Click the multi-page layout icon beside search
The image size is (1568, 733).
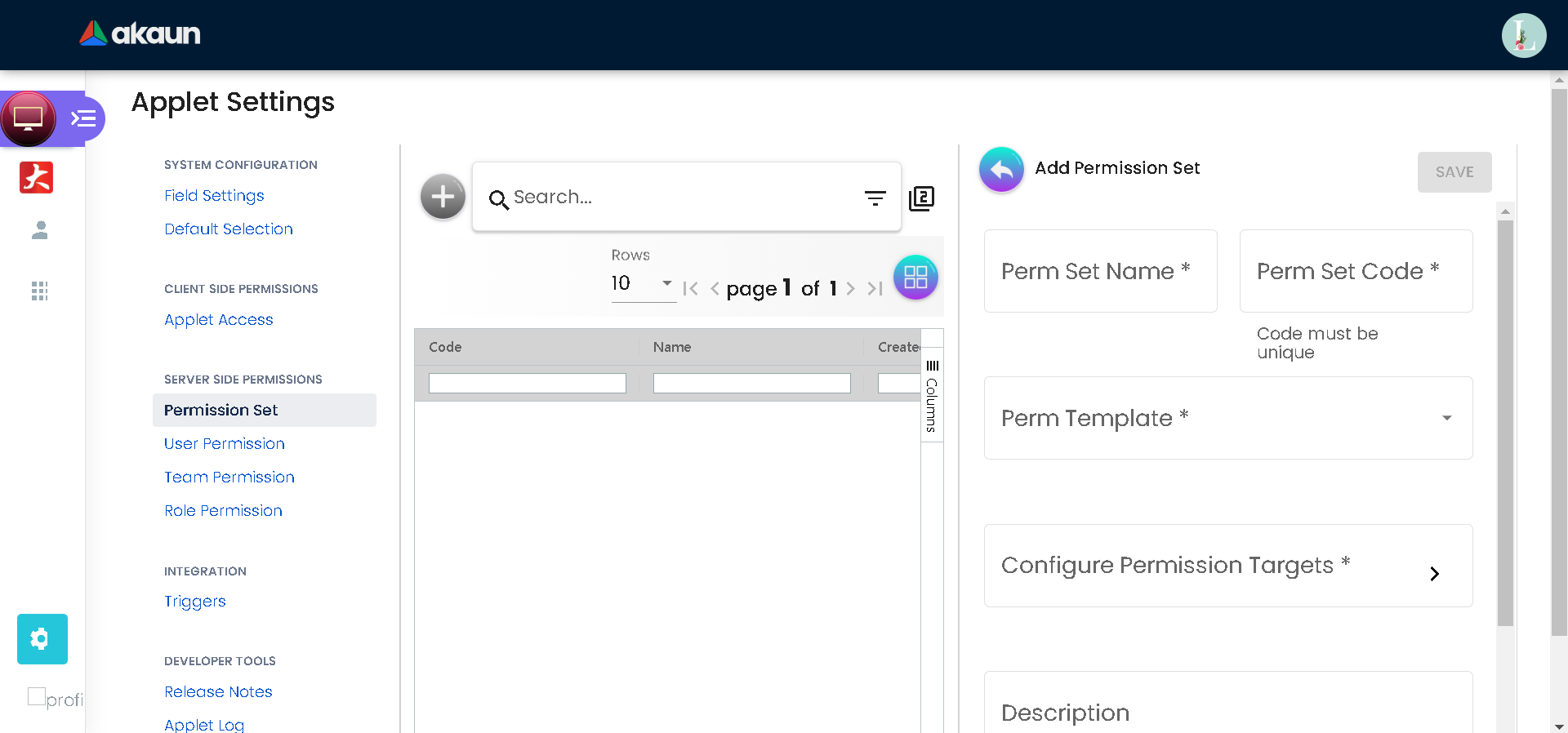point(921,198)
